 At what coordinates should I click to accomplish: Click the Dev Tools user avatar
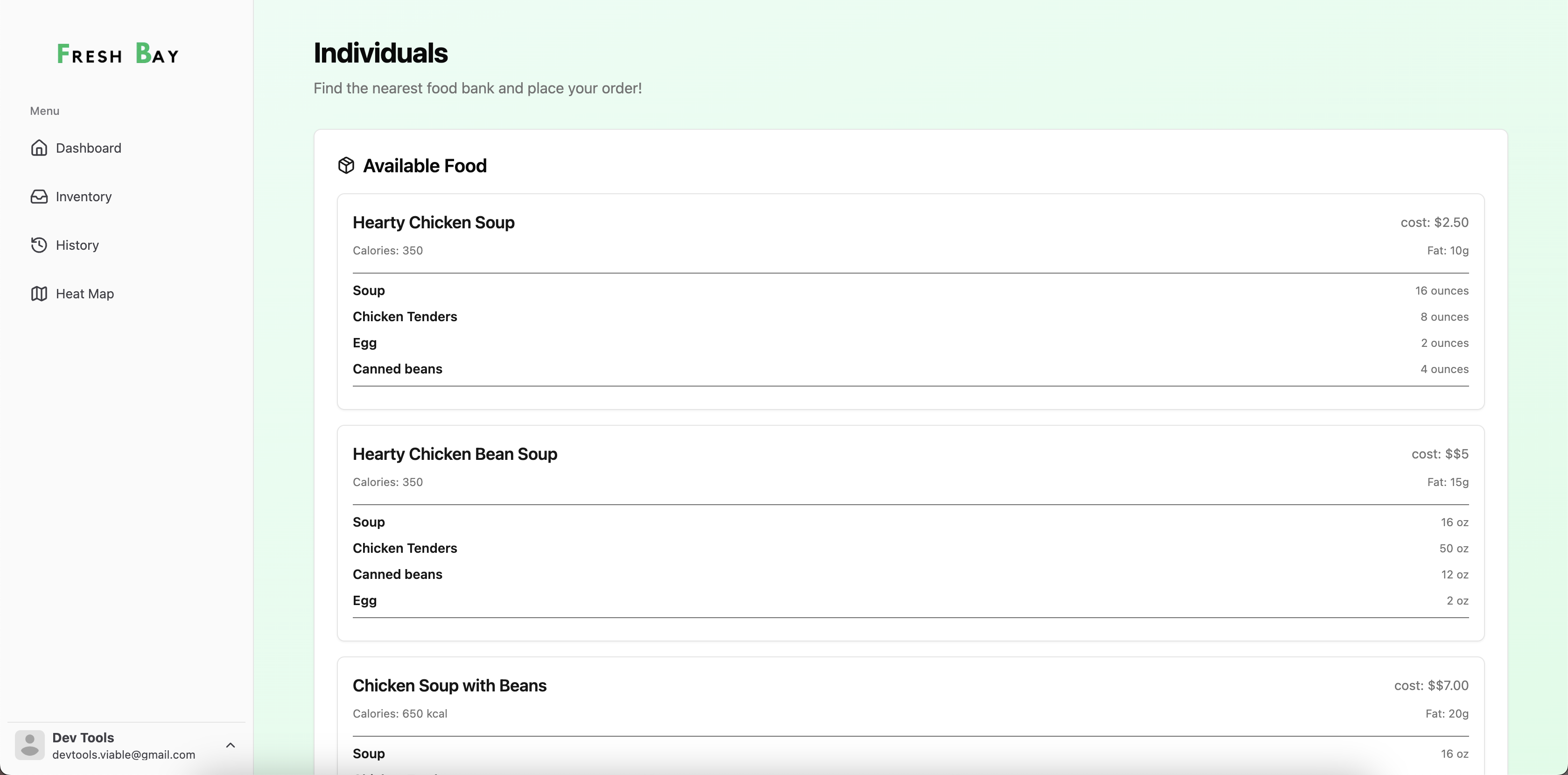30,745
